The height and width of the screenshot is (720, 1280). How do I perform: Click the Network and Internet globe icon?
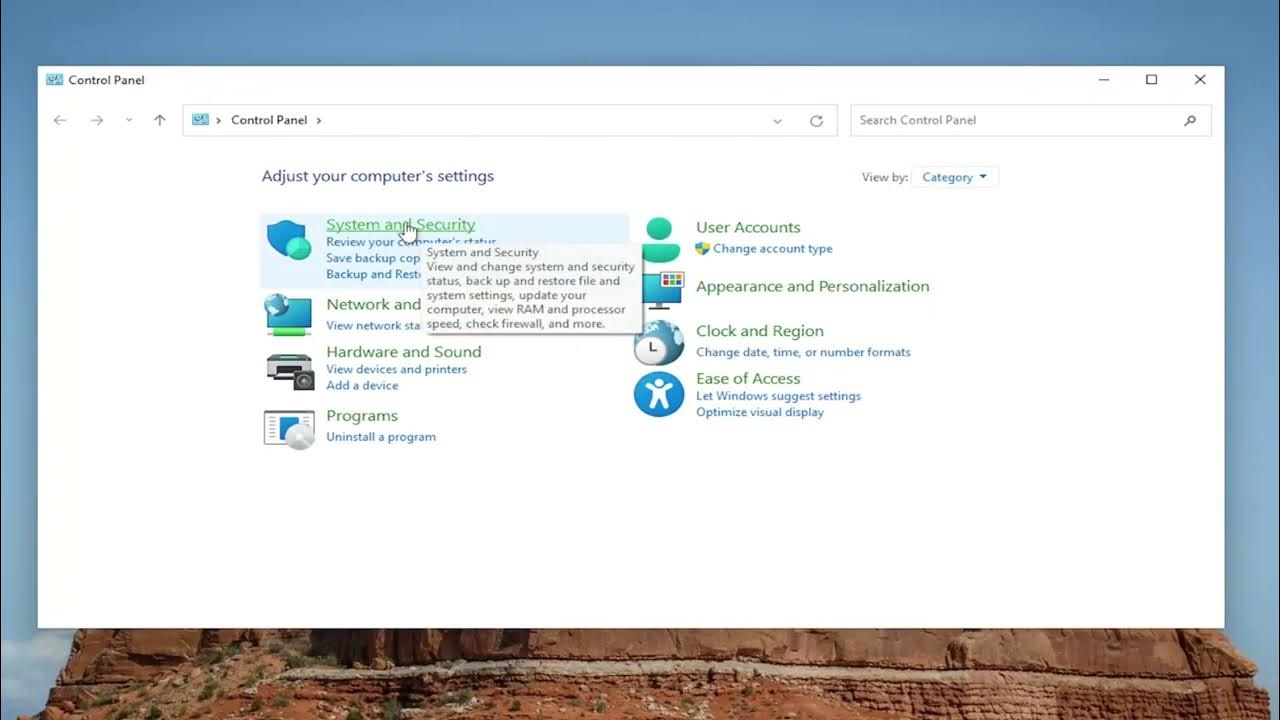click(288, 315)
